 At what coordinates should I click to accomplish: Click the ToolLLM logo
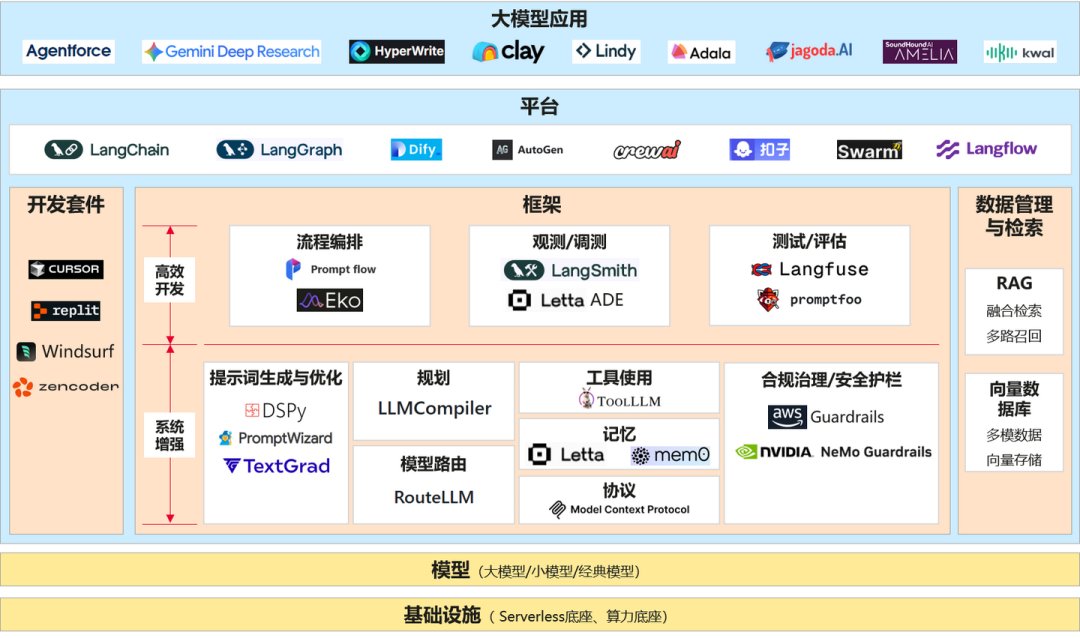[x=620, y=400]
